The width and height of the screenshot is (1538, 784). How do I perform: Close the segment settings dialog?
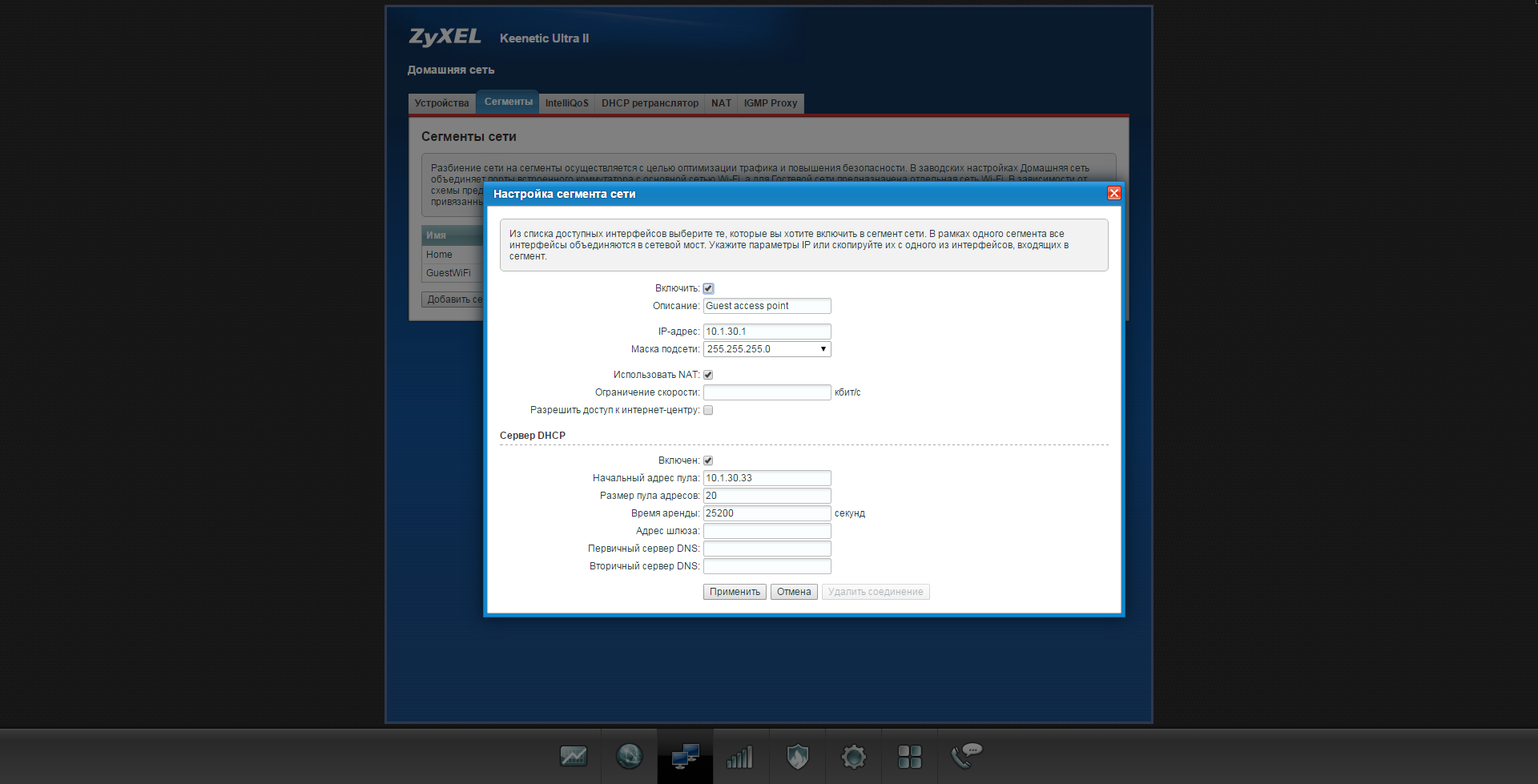click(1113, 194)
